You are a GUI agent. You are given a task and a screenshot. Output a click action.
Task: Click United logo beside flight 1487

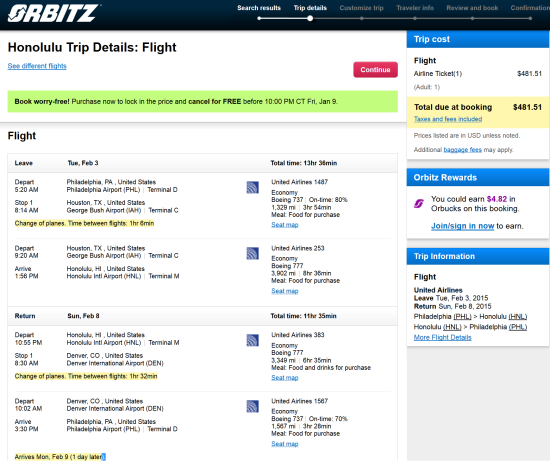point(253,187)
